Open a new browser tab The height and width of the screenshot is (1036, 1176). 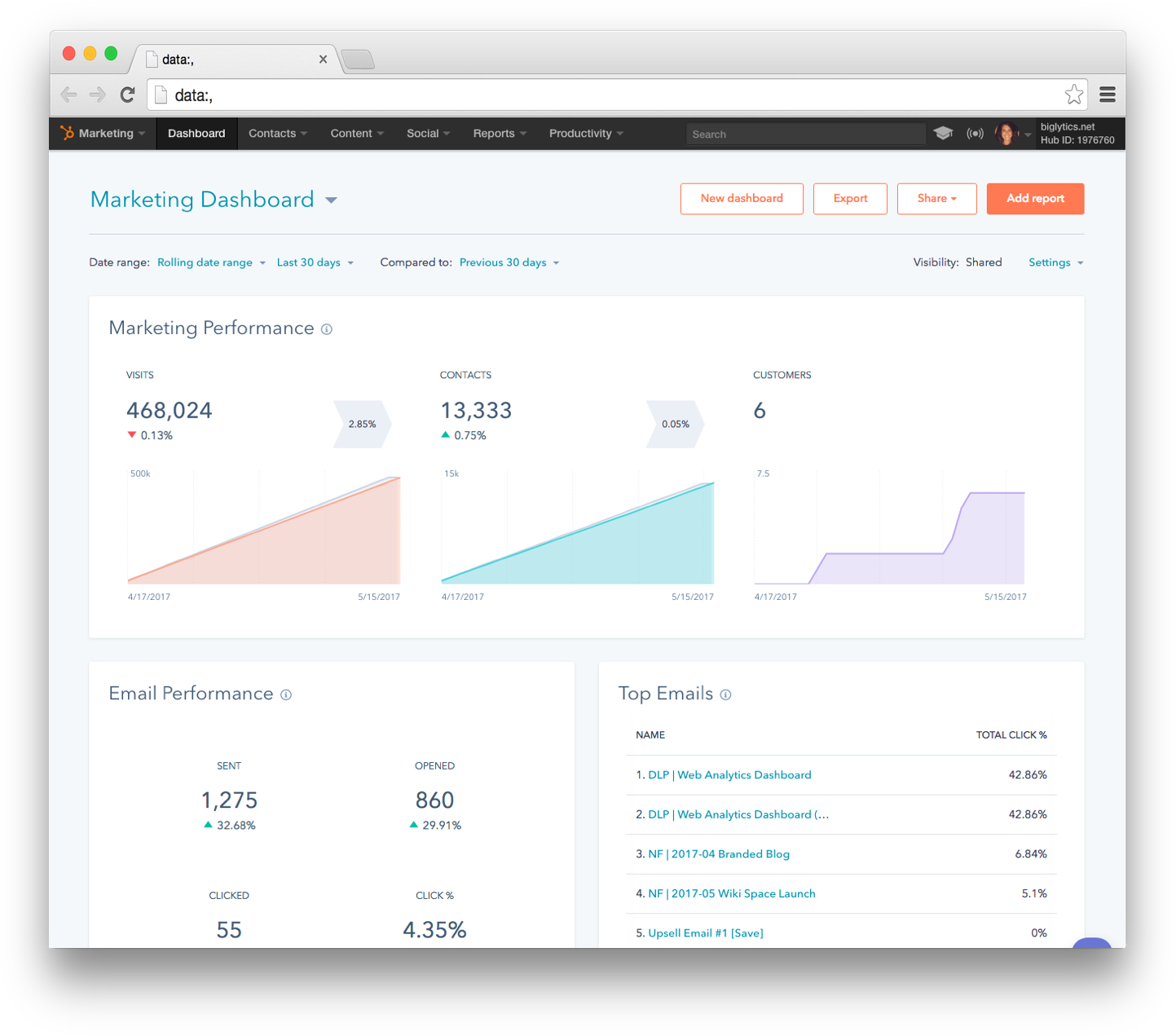358,60
